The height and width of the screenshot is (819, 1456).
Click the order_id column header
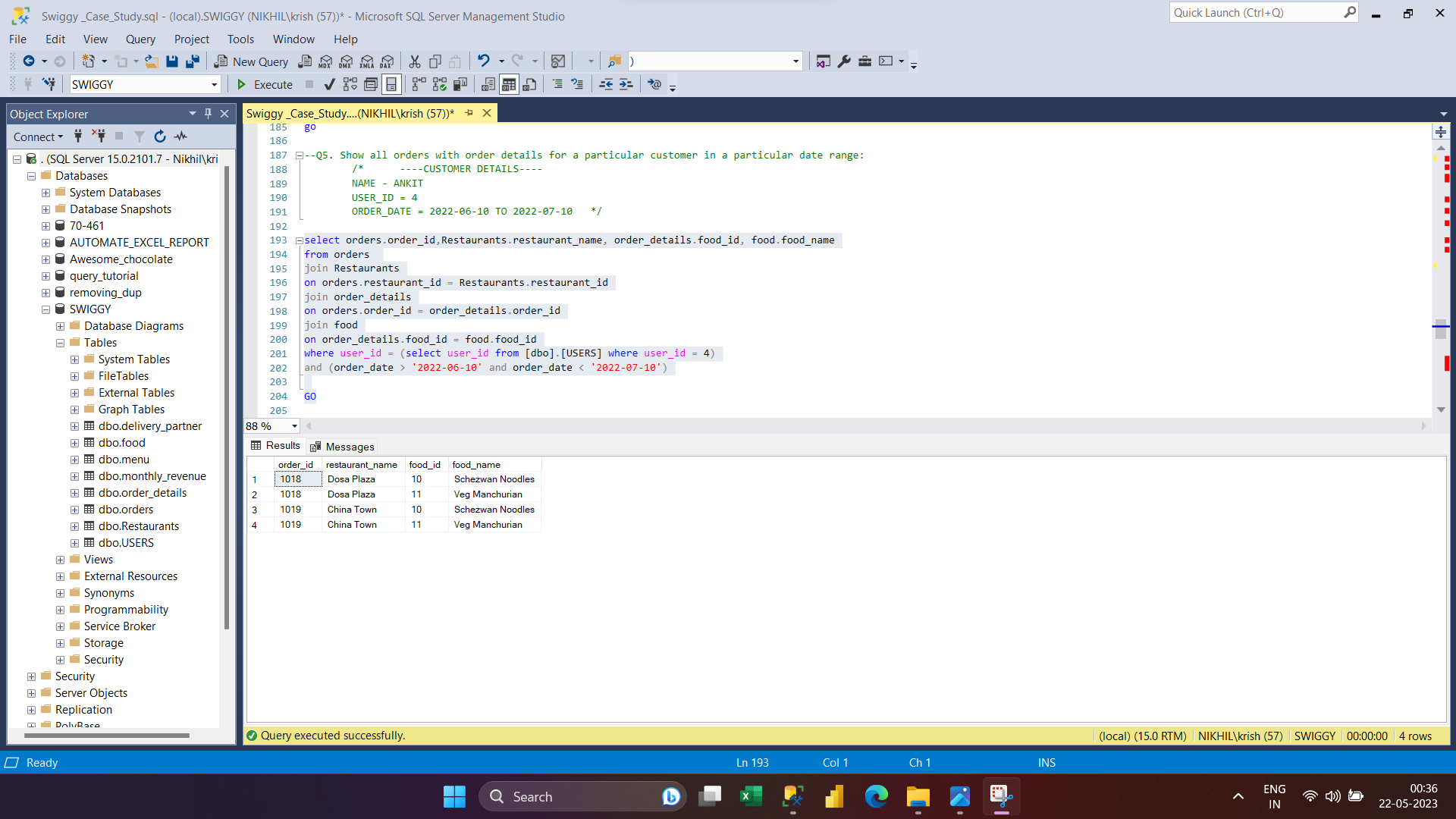[x=296, y=465]
